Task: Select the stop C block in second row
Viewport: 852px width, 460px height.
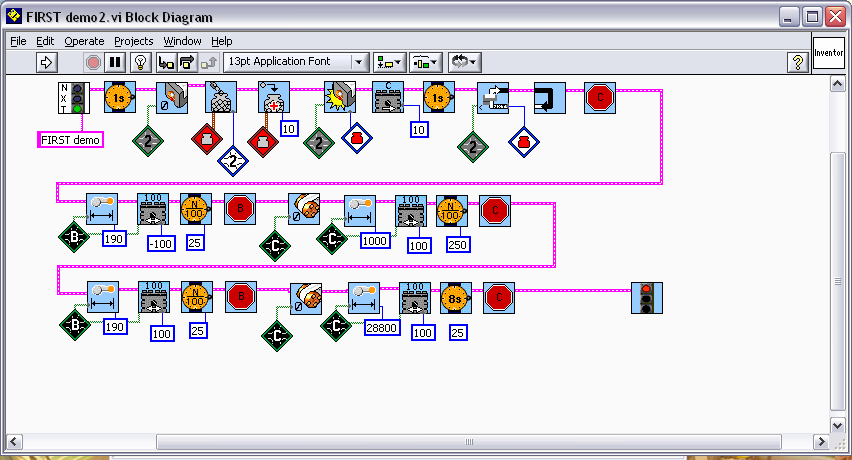Action: [x=494, y=211]
